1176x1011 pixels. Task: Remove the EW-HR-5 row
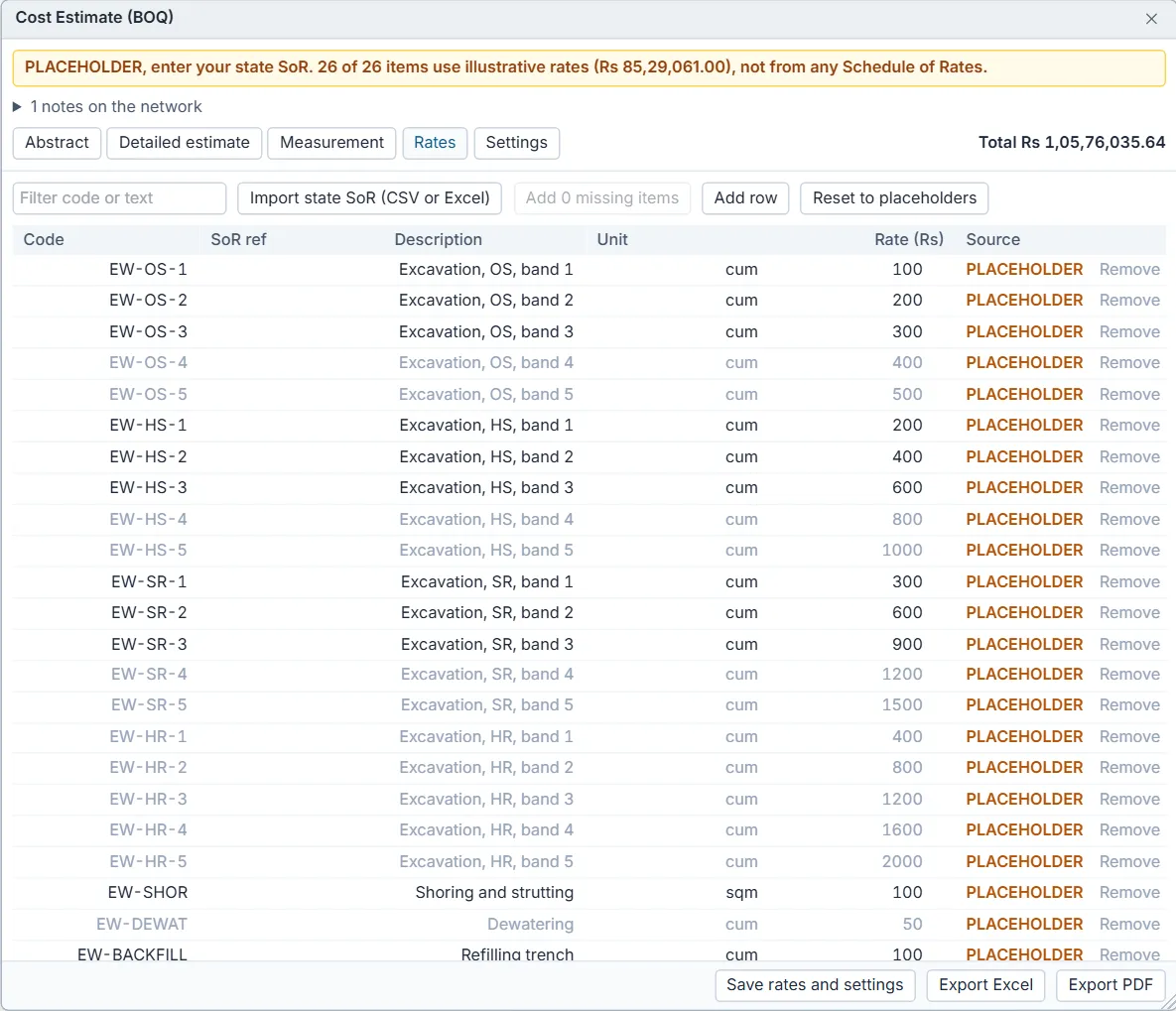click(x=1129, y=861)
